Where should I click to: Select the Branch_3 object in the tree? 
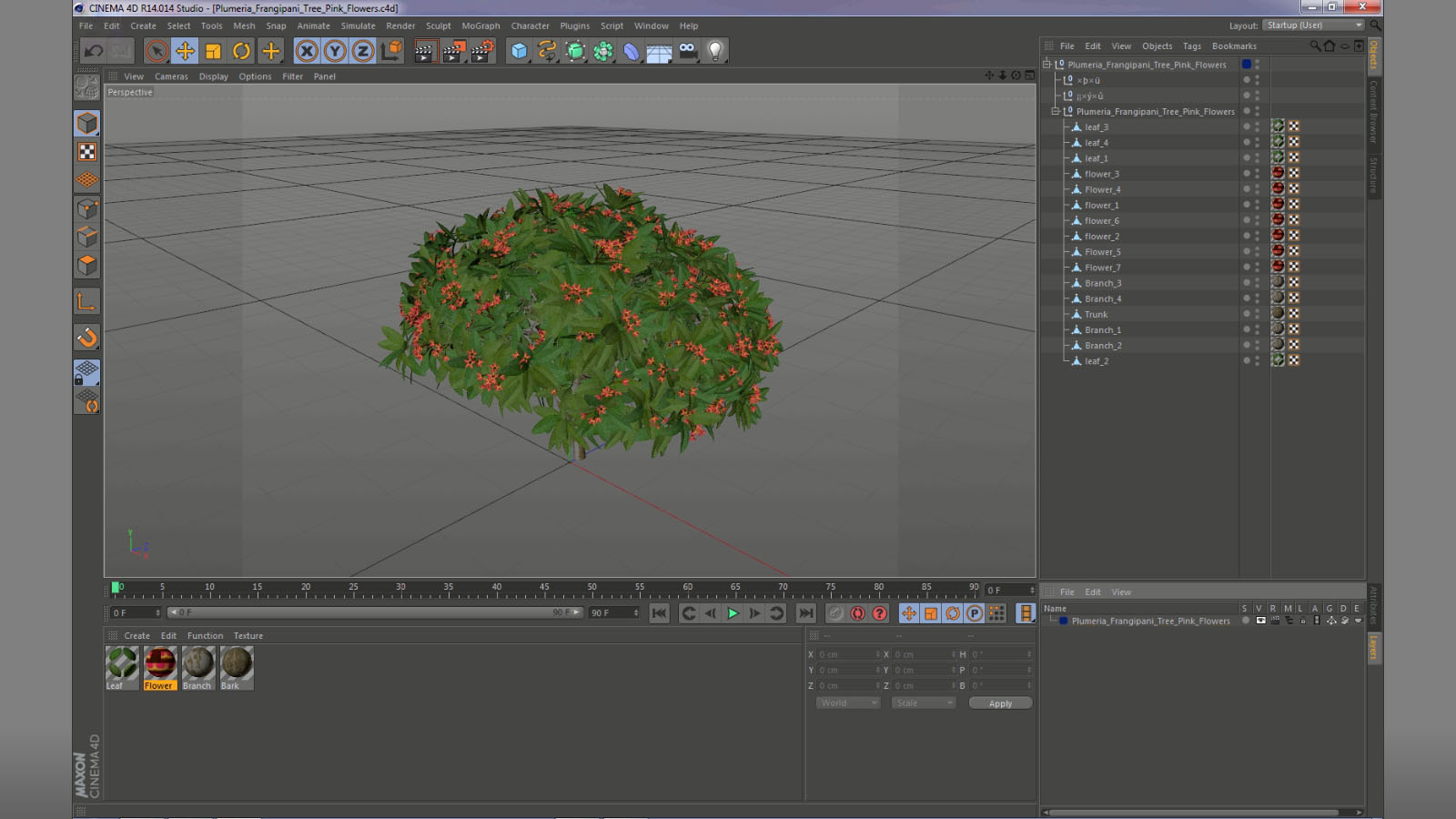pyautogui.click(x=1102, y=283)
